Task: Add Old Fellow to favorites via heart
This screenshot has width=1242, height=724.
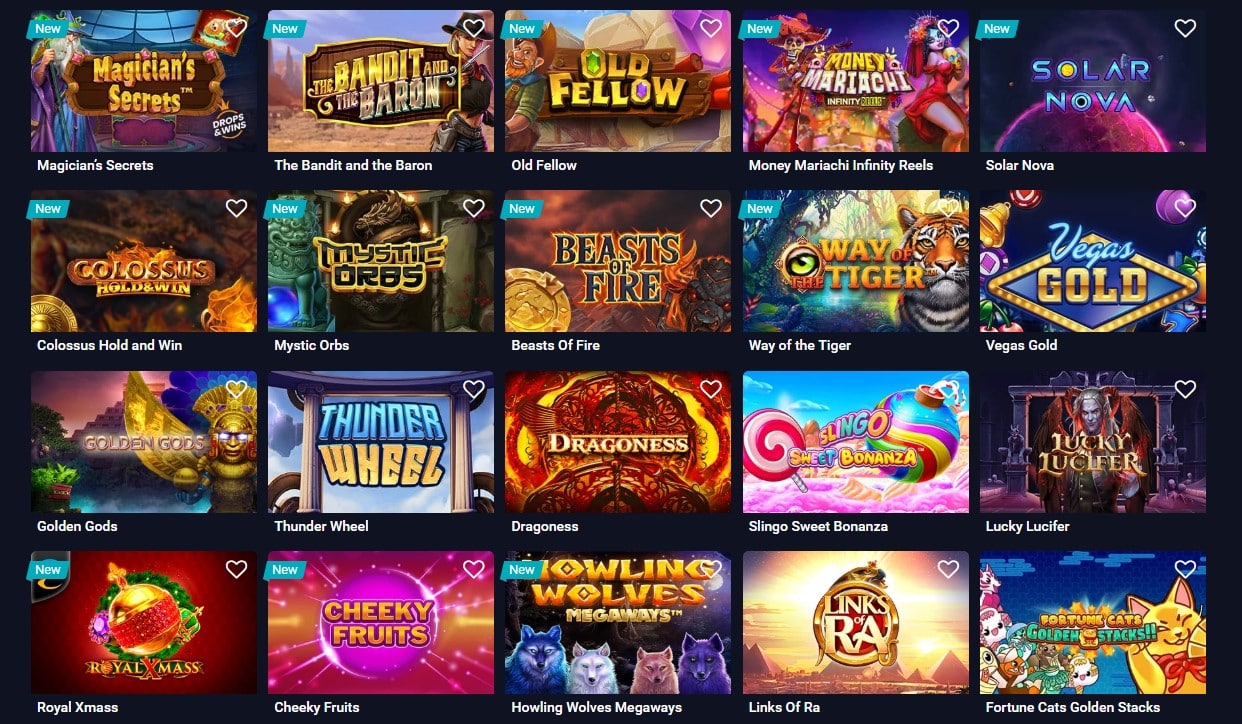Action: (711, 28)
